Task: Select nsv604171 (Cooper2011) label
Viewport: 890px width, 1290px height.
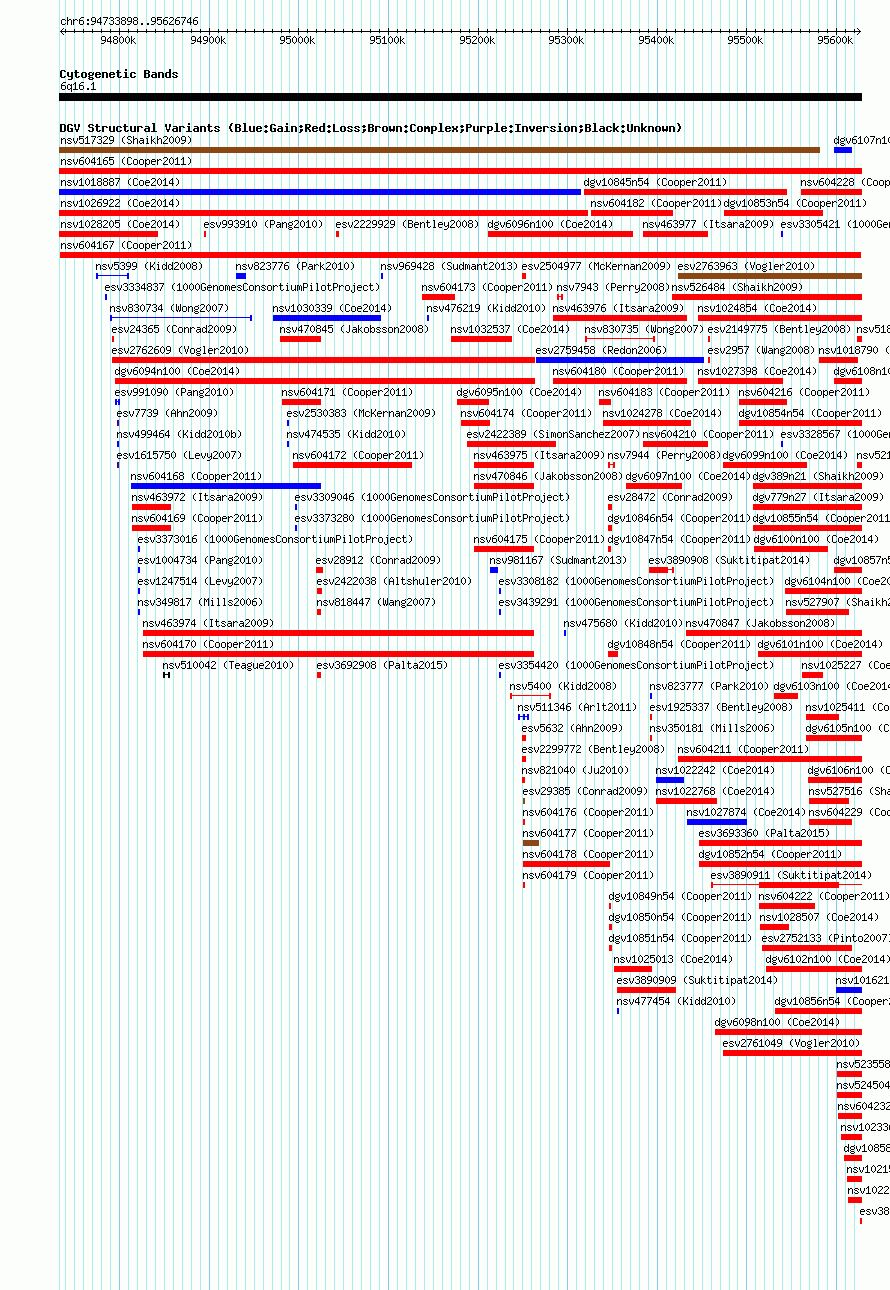Action: [x=347, y=392]
